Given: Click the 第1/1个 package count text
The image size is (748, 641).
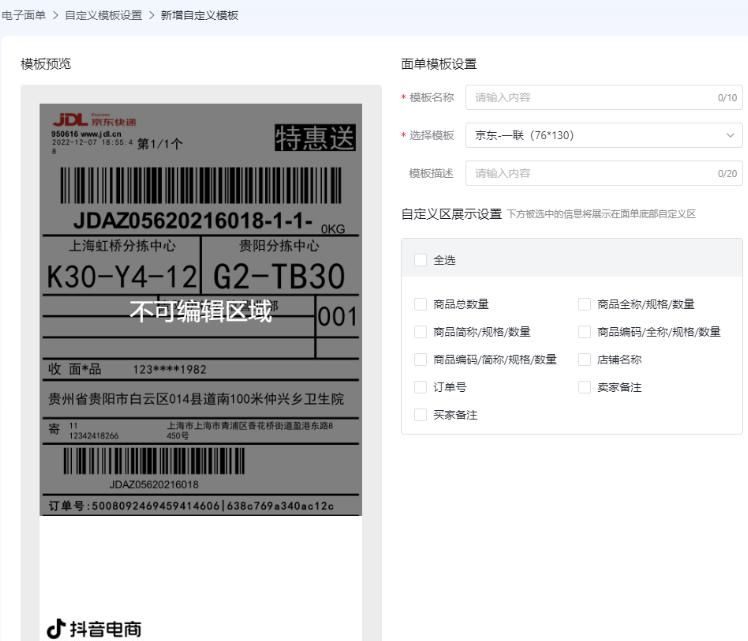Looking at the screenshot, I should 160,144.
